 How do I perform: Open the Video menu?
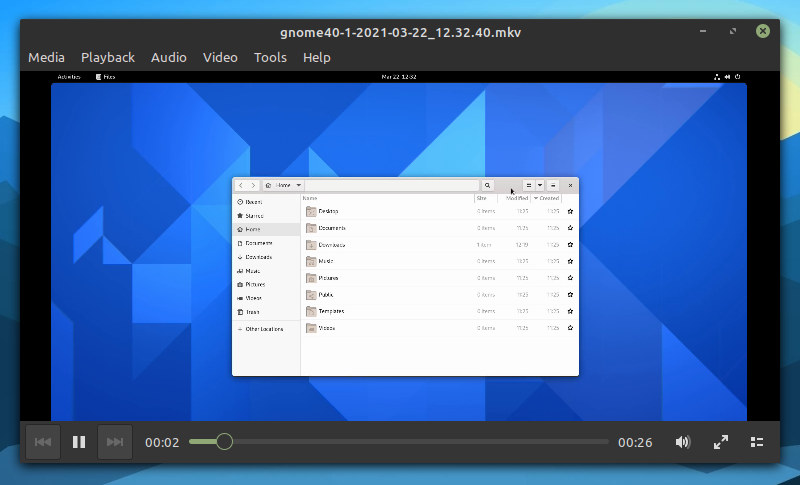point(220,57)
